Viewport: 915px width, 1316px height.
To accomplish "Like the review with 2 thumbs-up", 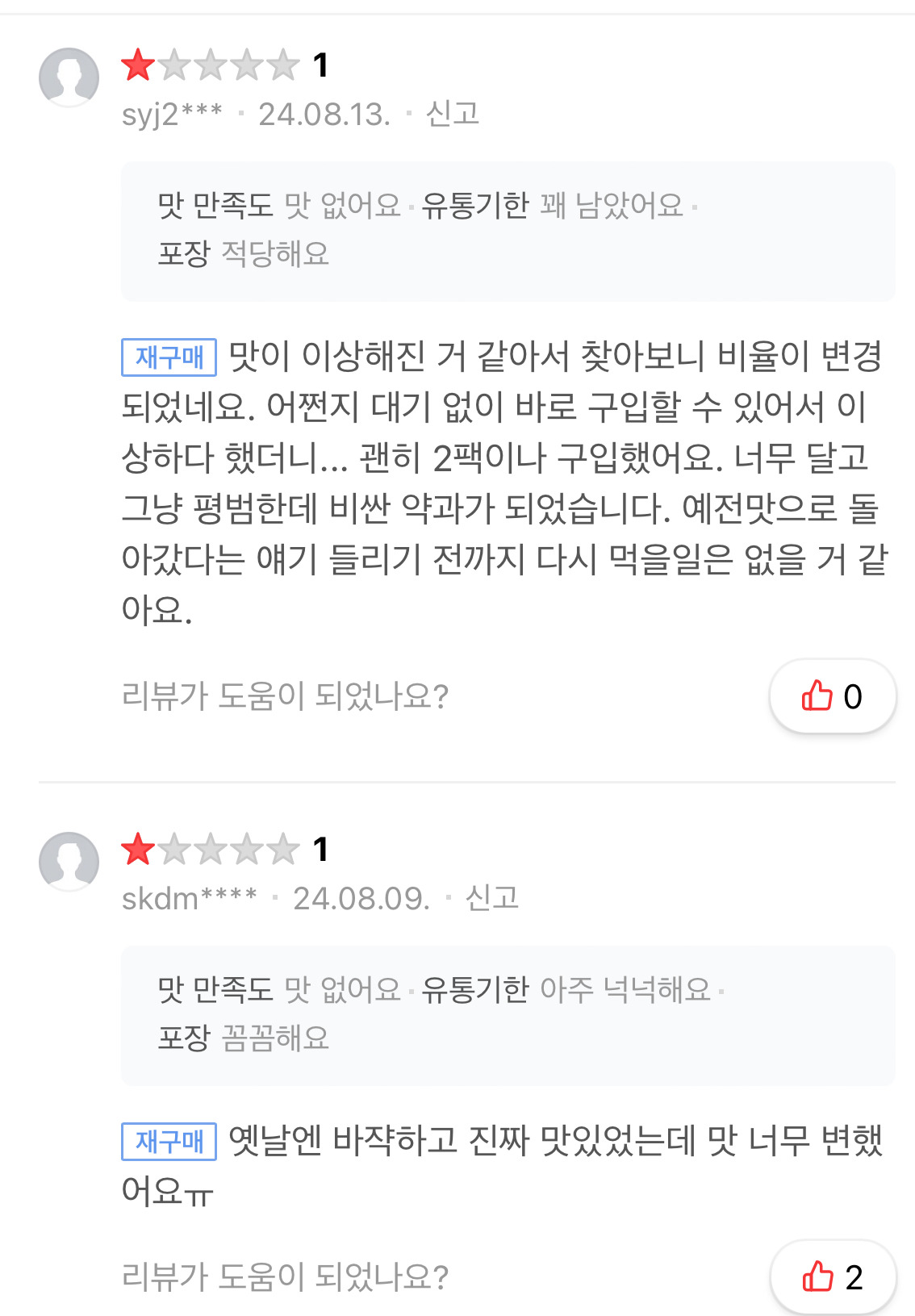I will tap(832, 1277).
